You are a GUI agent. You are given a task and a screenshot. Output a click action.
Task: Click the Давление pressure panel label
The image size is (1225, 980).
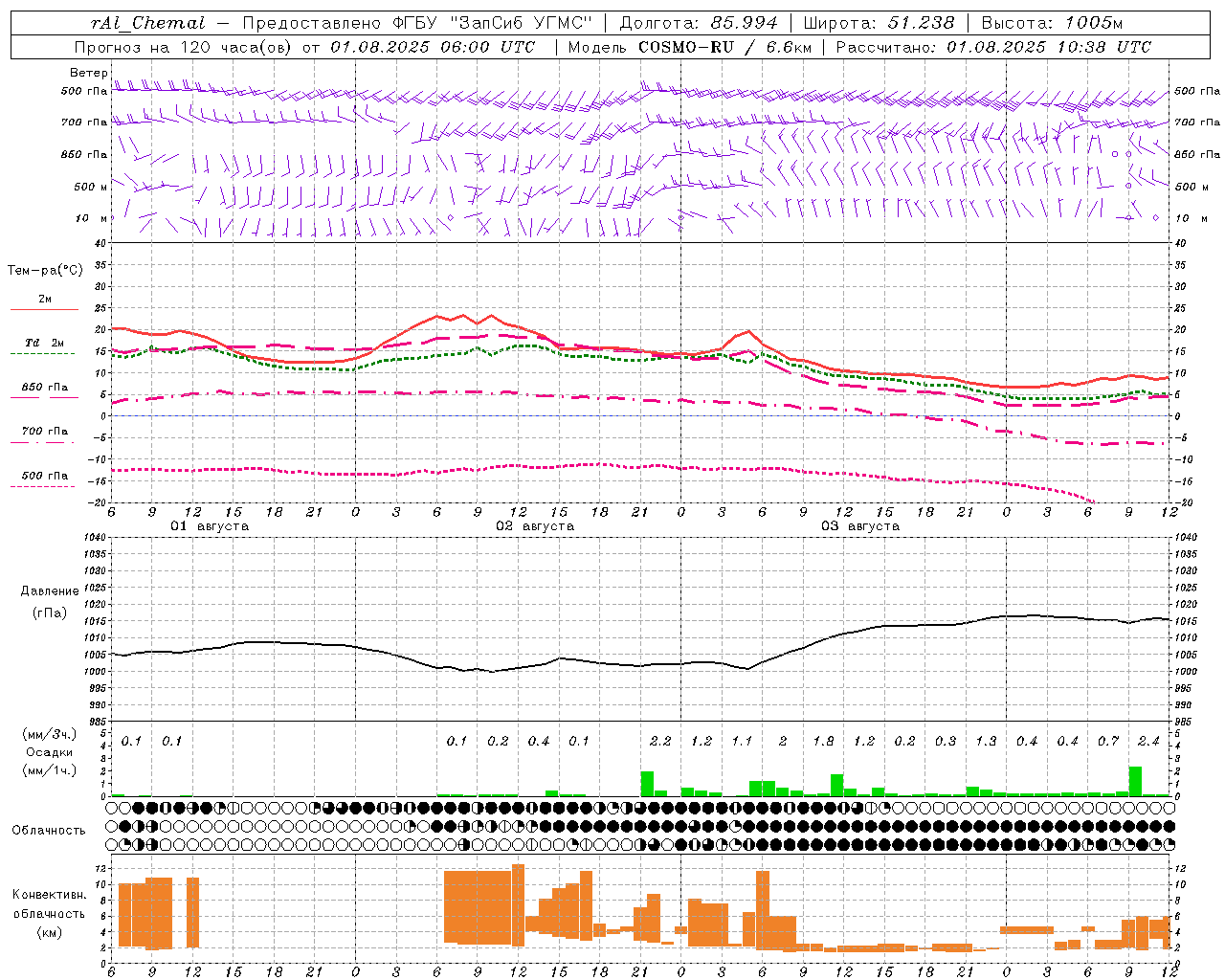[x=50, y=591]
